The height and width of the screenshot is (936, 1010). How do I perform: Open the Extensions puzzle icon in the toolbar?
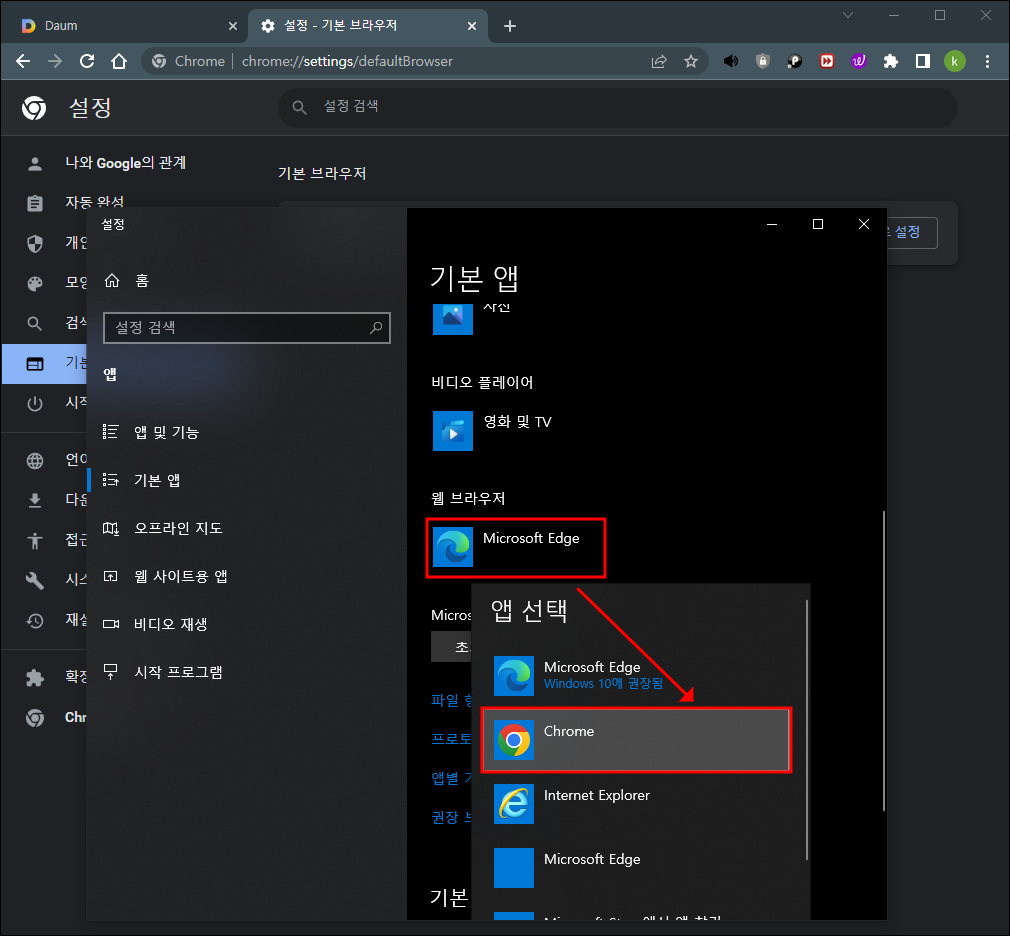[891, 61]
